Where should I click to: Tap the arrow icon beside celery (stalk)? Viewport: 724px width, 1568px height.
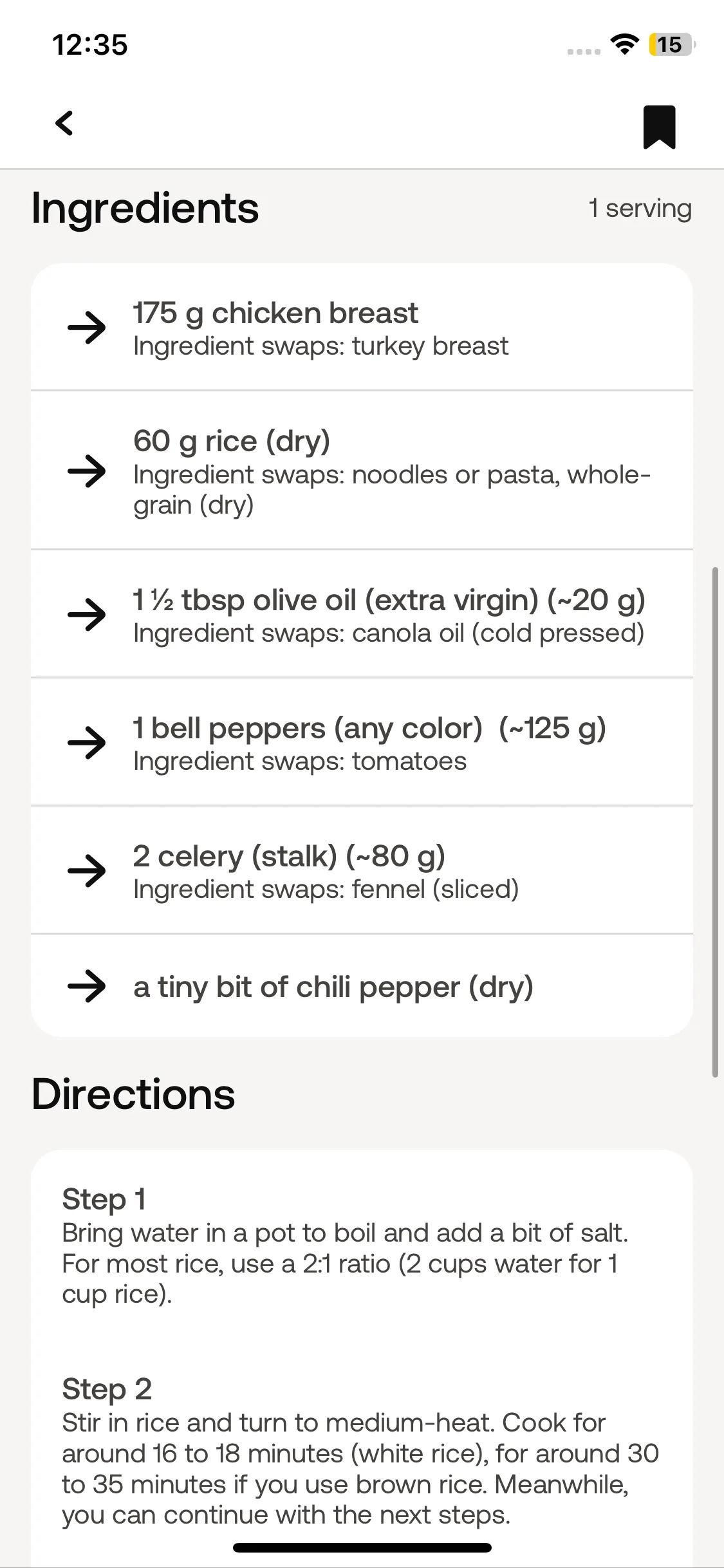pyautogui.click(x=87, y=871)
